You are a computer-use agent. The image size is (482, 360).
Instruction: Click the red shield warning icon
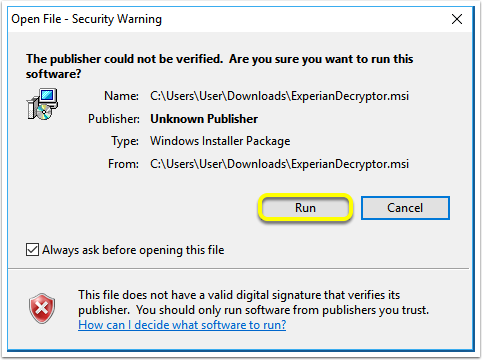pyautogui.click(x=42, y=308)
